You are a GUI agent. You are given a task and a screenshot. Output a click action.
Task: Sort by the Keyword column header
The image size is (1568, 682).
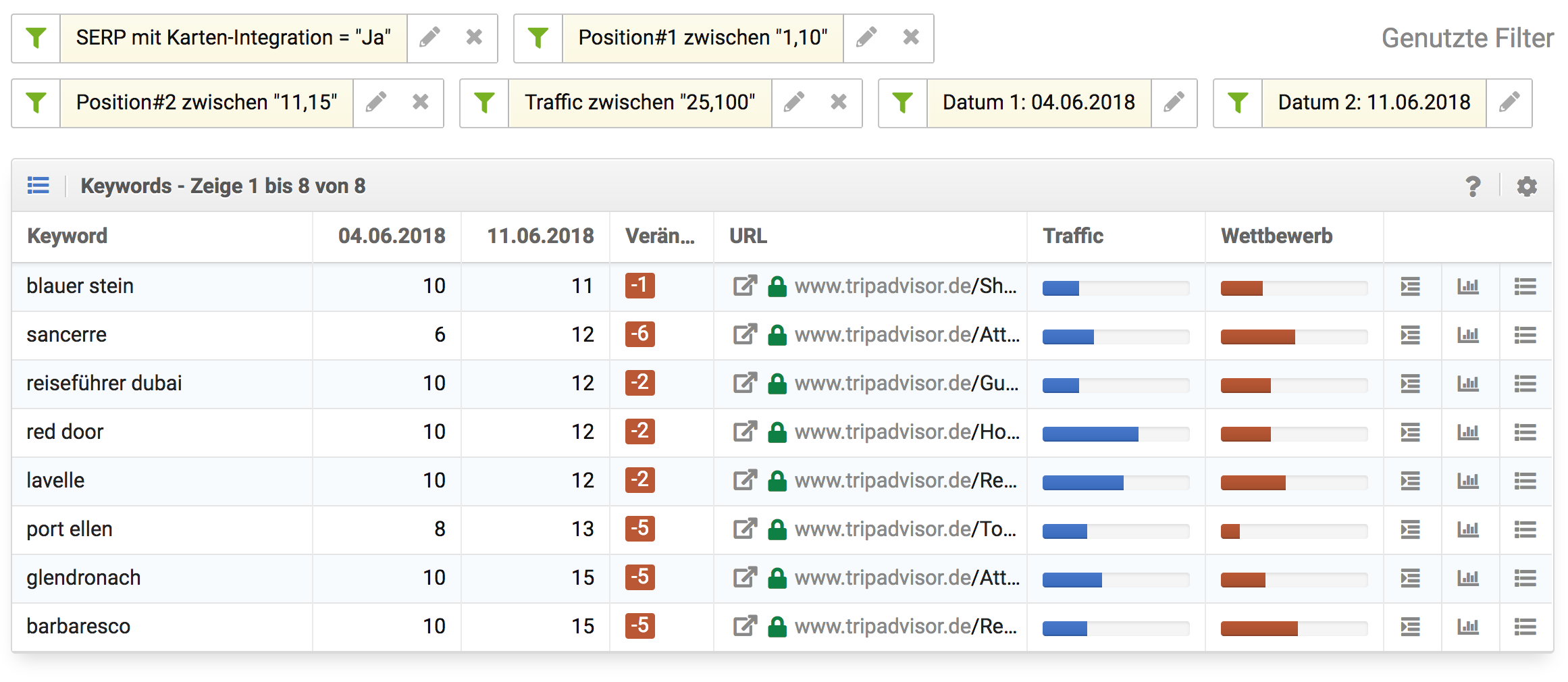pyautogui.click(x=67, y=236)
